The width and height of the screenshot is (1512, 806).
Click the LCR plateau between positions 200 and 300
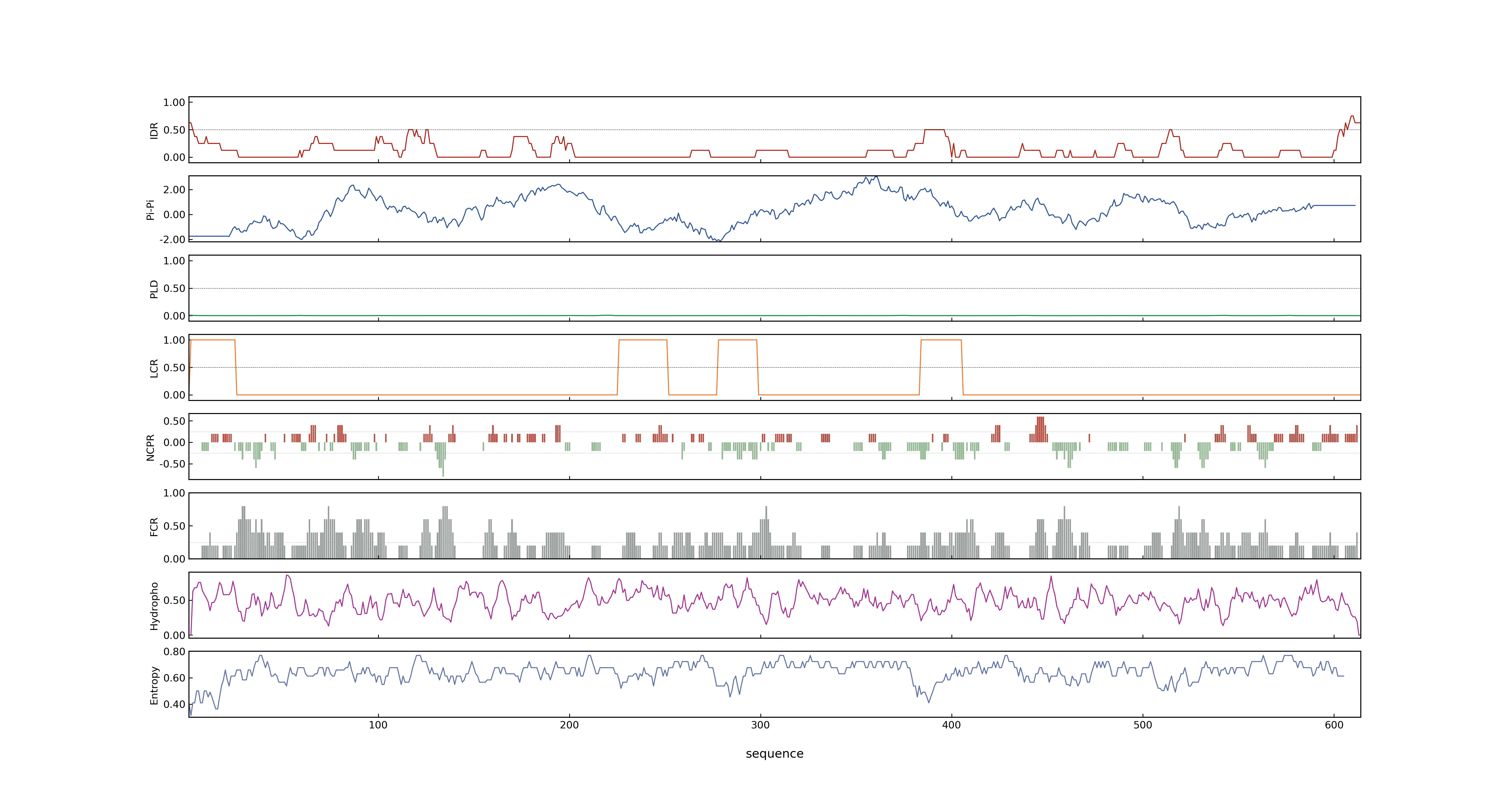[x=643, y=340]
